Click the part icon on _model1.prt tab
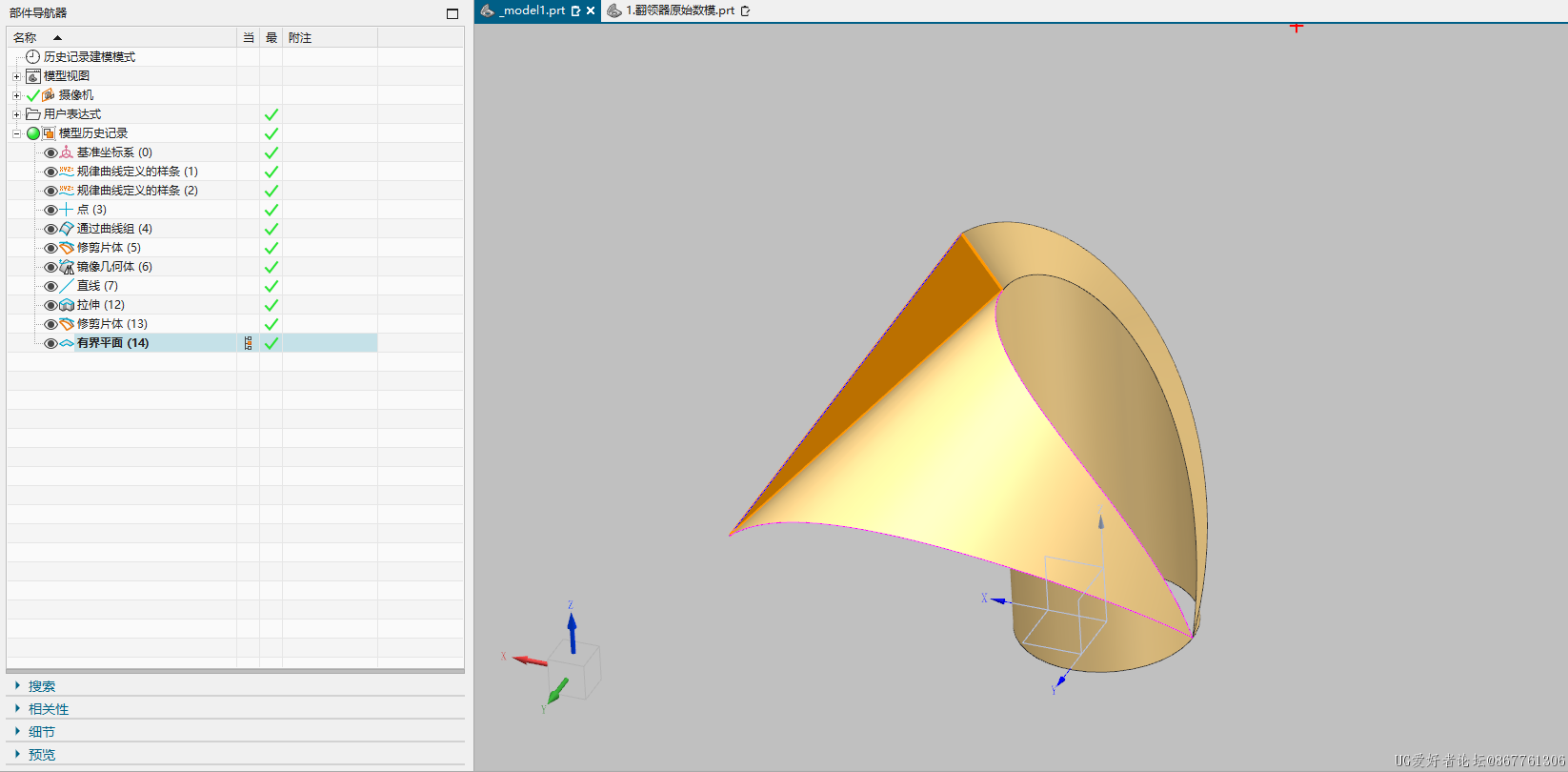This screenshot has width=1568, height=772. point(488,10)
